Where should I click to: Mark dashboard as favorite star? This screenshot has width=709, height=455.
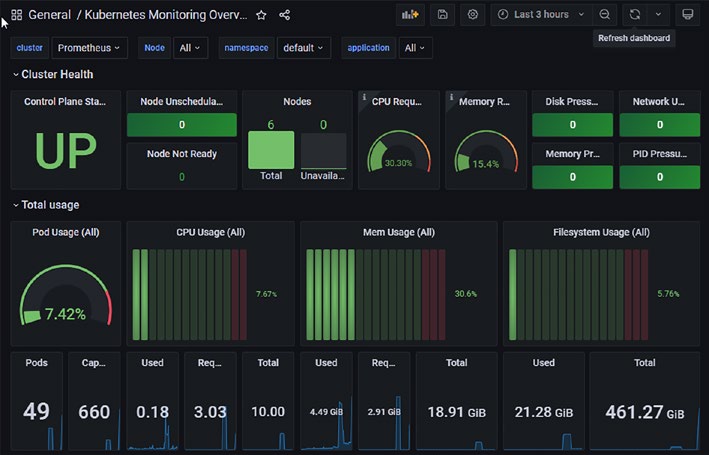pos(261,15)
